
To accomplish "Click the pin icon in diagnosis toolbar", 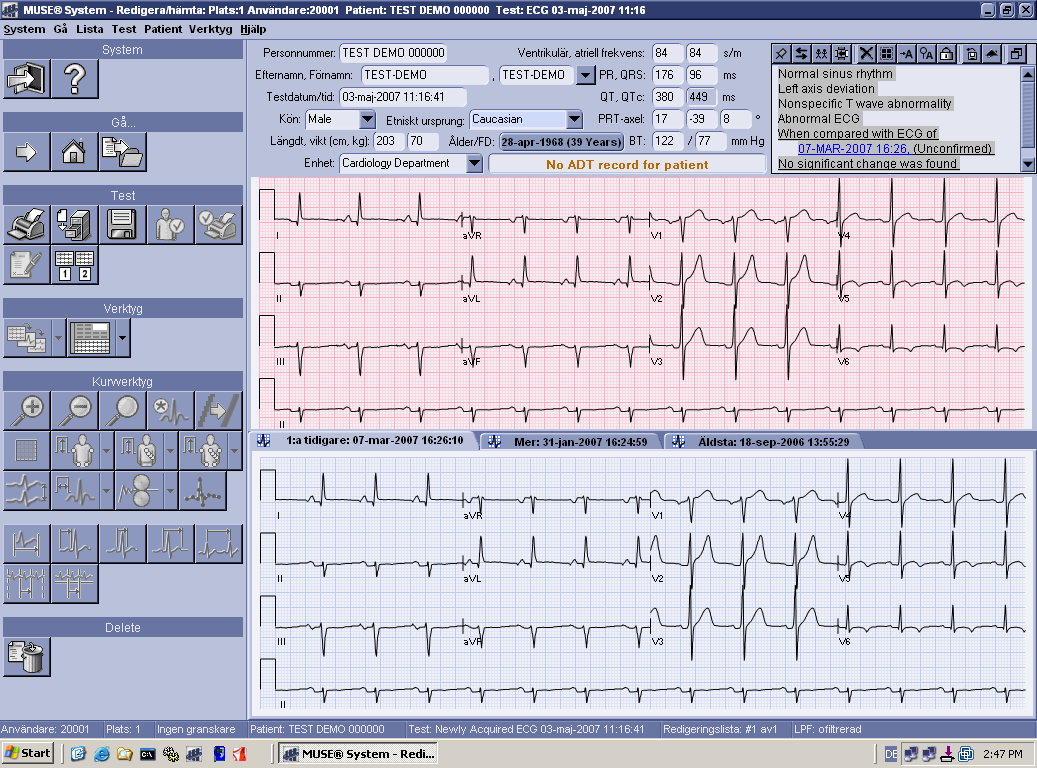I will 781,54.
